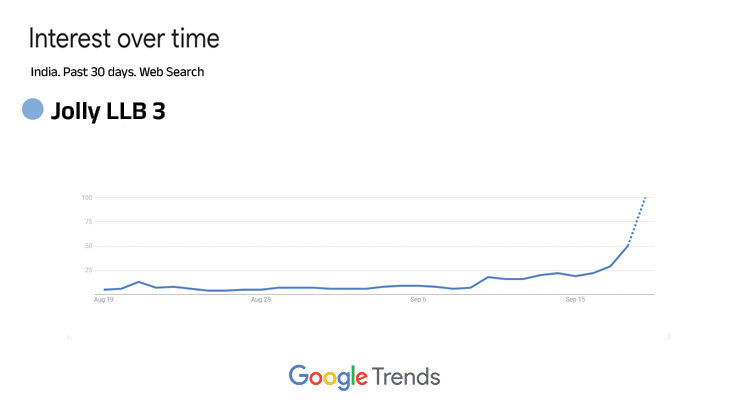Click the point where the solid line ends near 50

tap(628, 244)
